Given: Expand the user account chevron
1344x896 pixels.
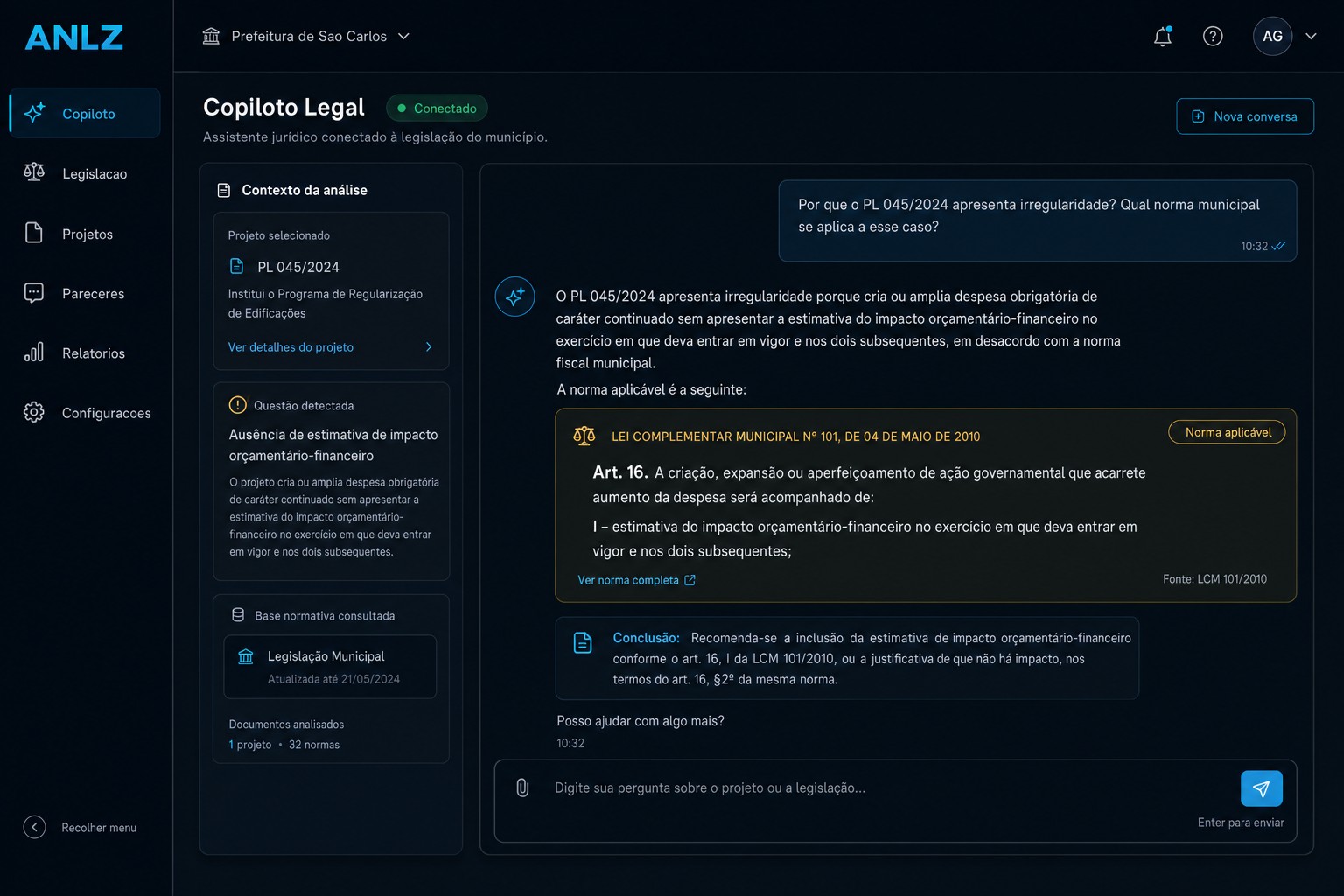Looking at the screenshot, I should tap(1311, 36).
